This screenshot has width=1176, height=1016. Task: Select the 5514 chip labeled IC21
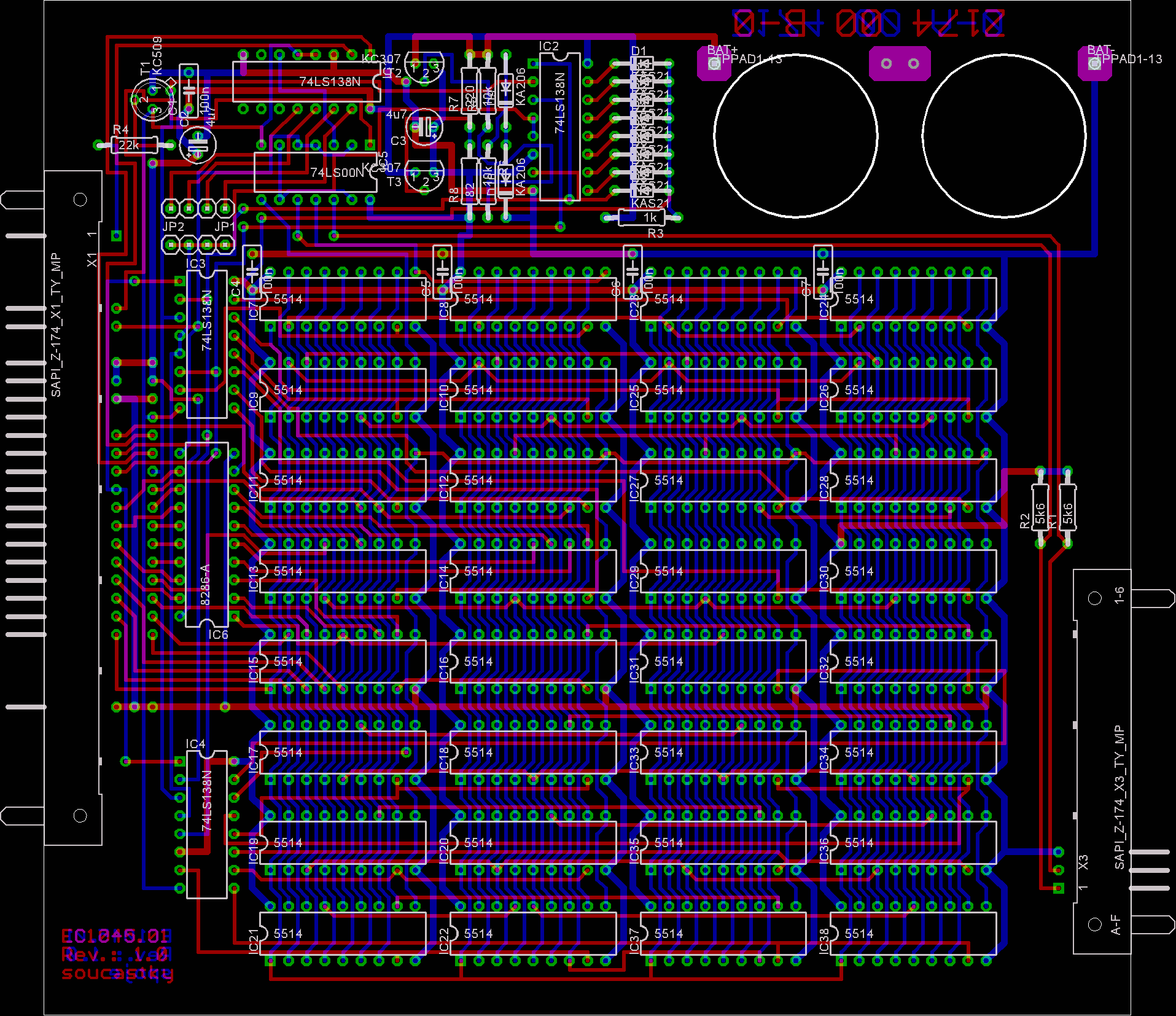(343, 934)
